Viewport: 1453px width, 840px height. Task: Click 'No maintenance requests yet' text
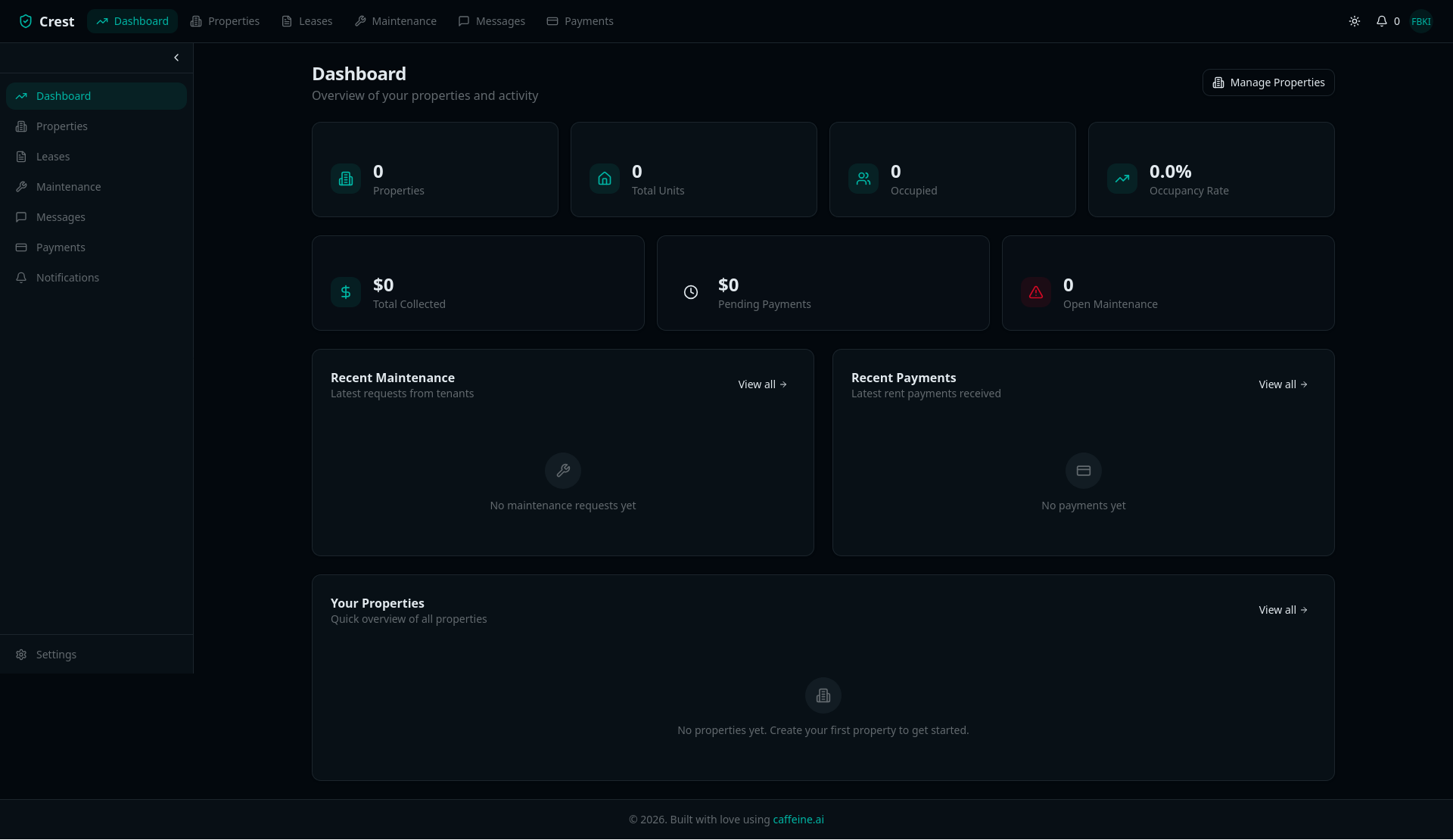pyautogui.click(x=563, y=506)
